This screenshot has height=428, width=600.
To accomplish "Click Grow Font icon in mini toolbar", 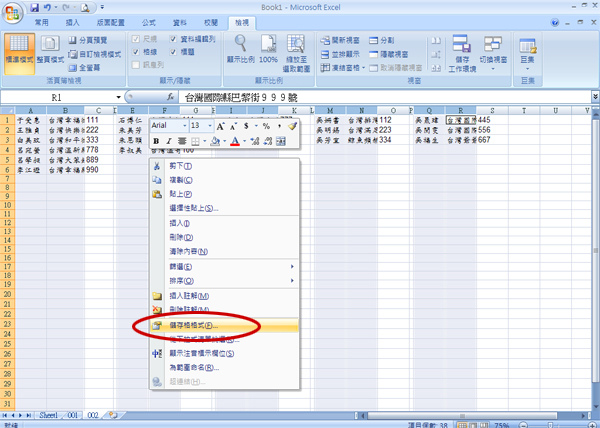I will pos(220,126).
